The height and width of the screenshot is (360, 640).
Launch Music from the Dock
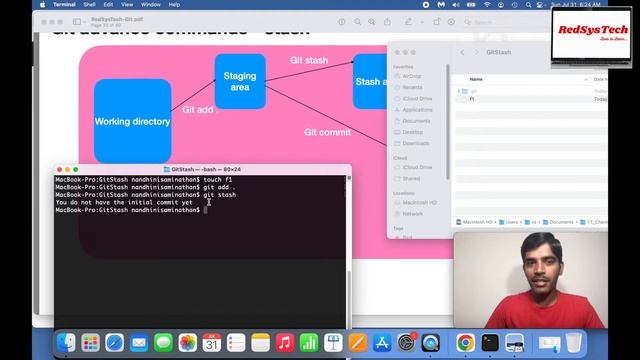click(285, 343)
